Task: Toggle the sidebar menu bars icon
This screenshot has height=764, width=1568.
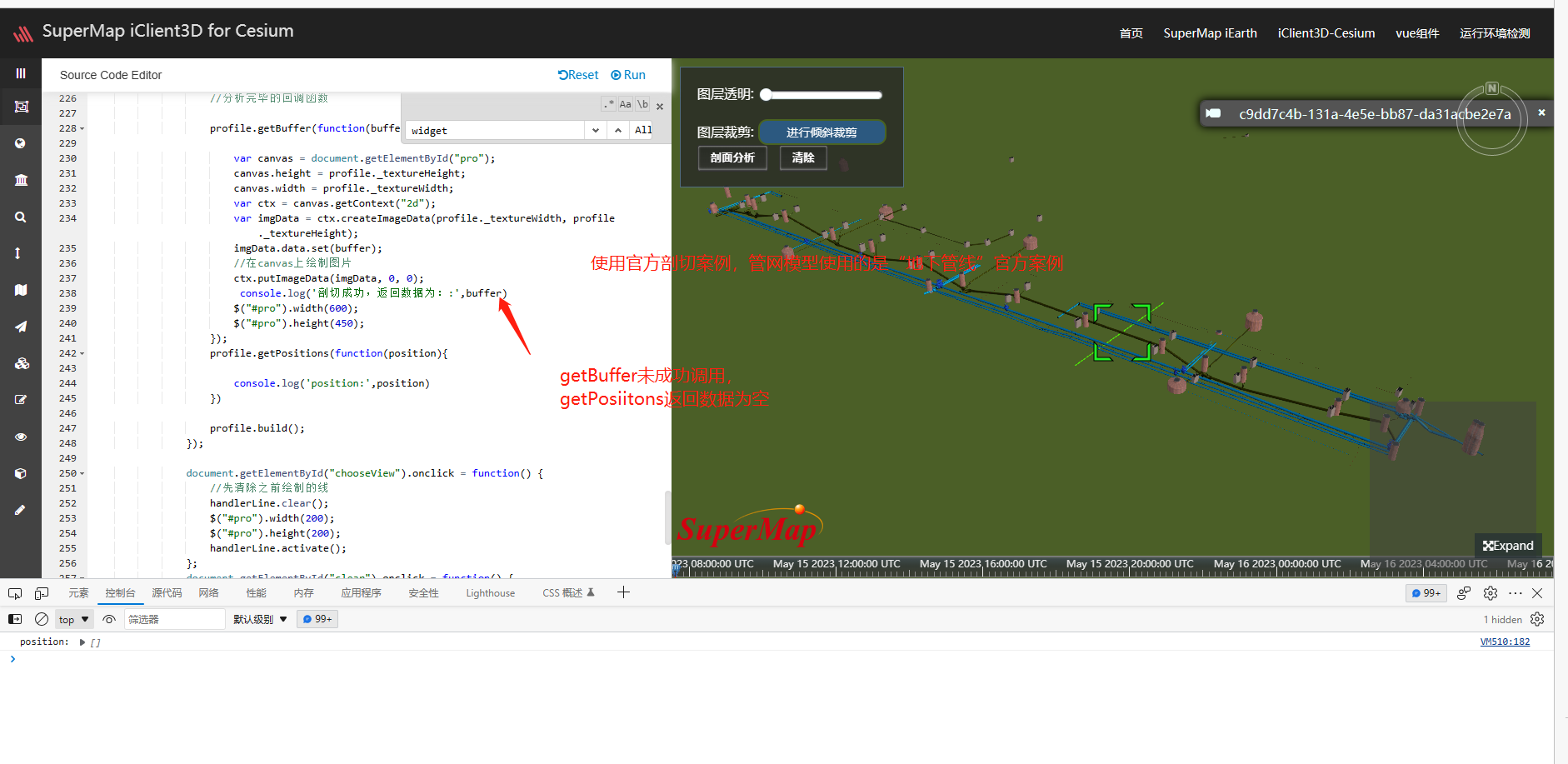Action: tap(21, 73)
